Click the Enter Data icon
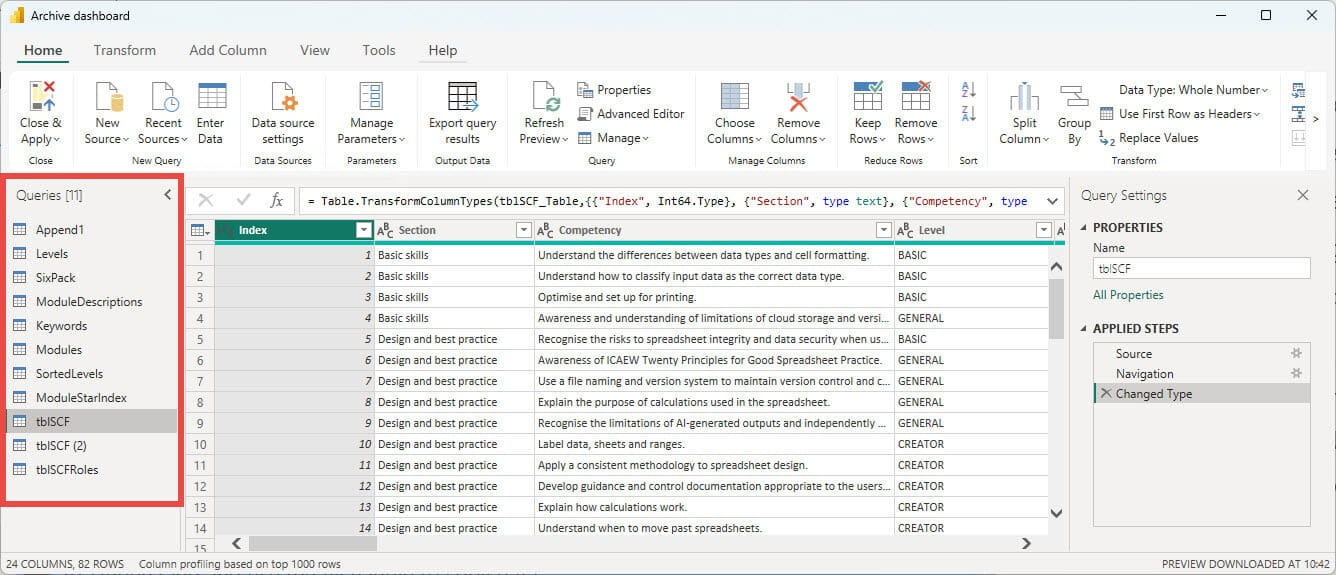This screenshot has width=1336, height=575. tap(211, 97)
